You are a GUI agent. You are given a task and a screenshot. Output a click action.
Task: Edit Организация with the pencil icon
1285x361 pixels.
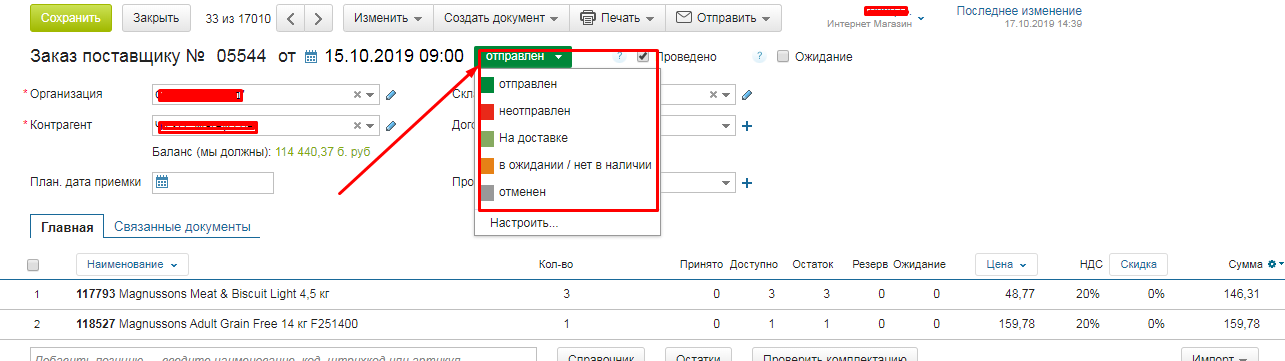coord(391,95)
